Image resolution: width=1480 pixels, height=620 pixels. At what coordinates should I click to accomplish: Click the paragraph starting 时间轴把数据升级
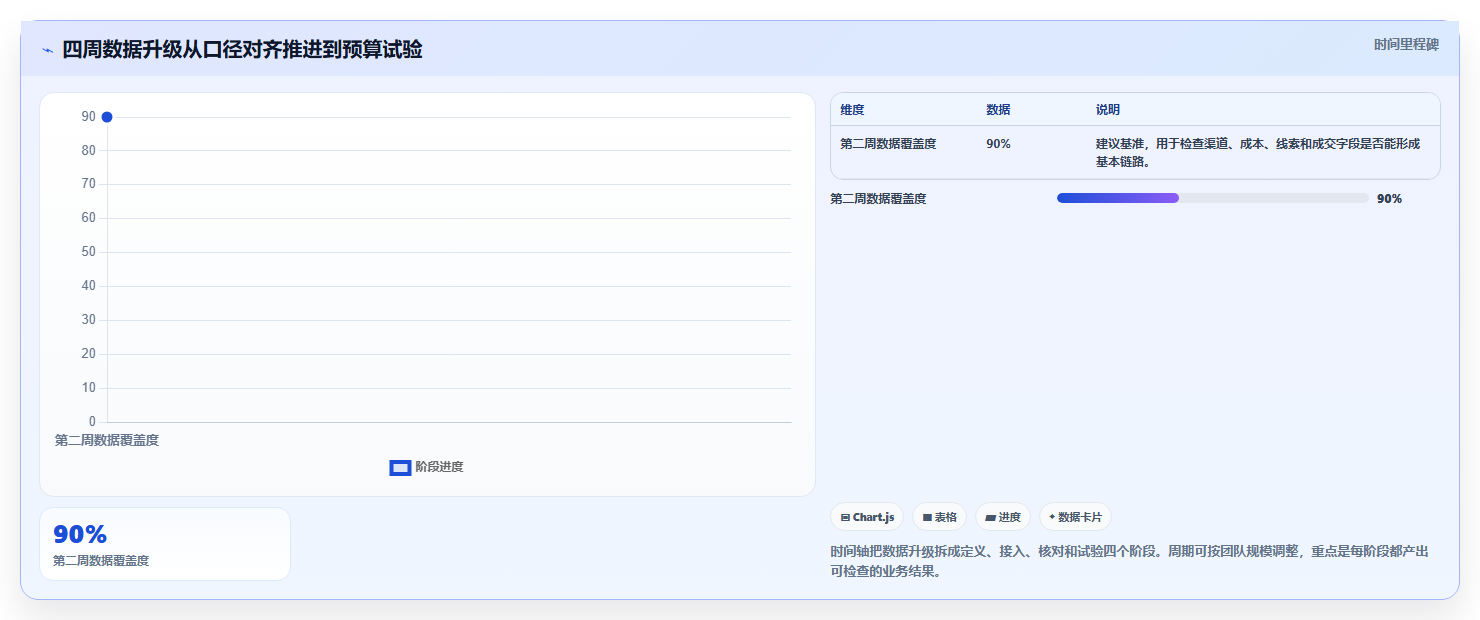point(1129,562)
